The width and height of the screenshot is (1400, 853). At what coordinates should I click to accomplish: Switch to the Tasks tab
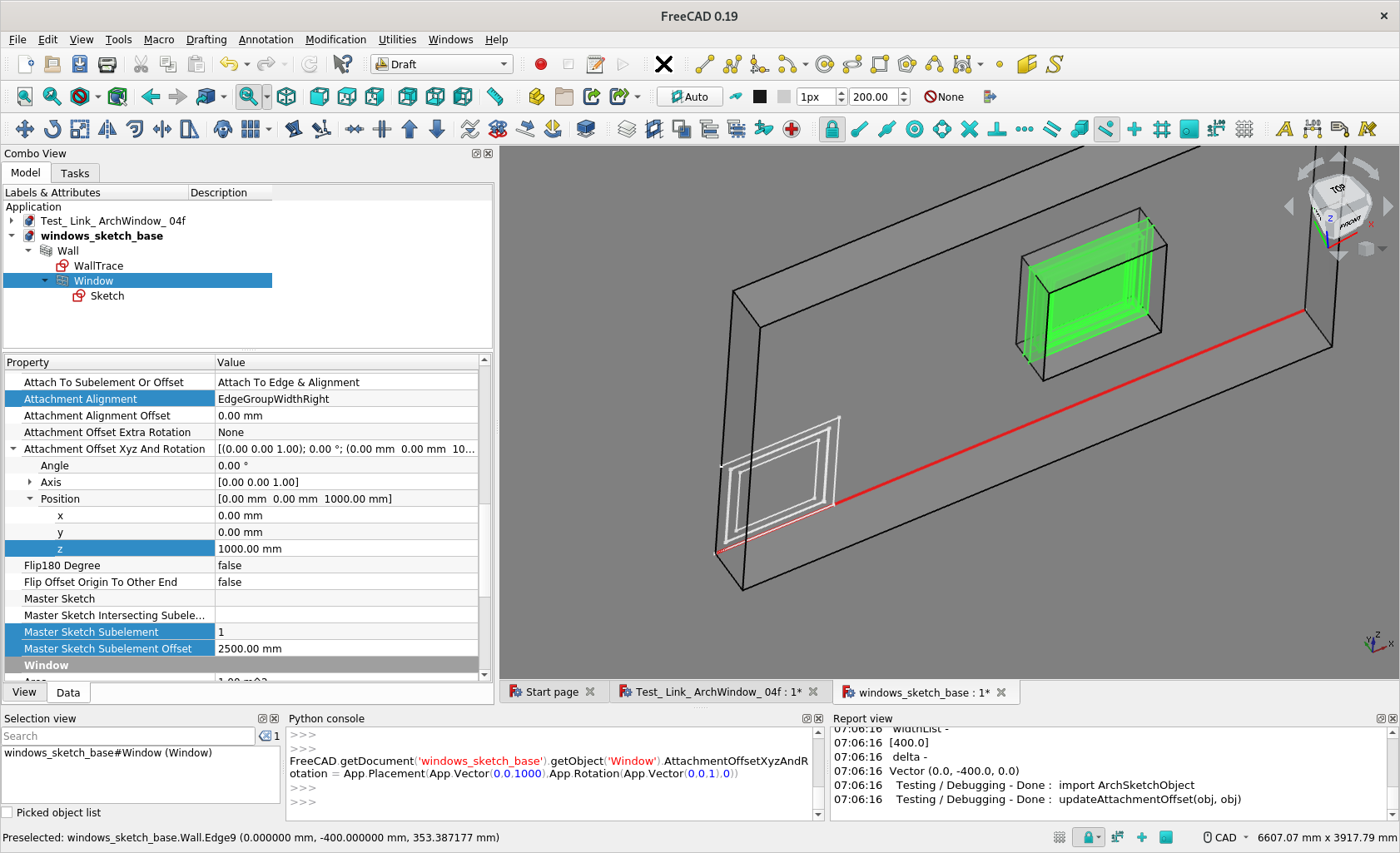[75, 173]
